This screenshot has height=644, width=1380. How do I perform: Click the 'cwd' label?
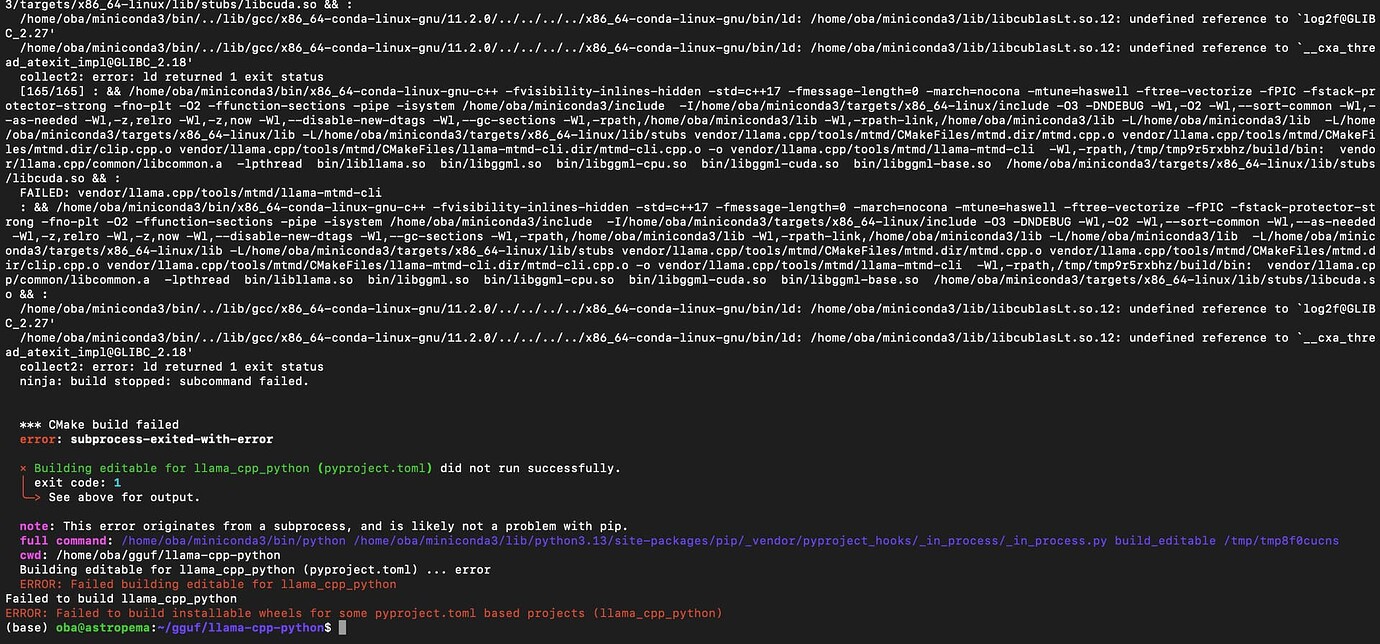(x=31, y=555)
